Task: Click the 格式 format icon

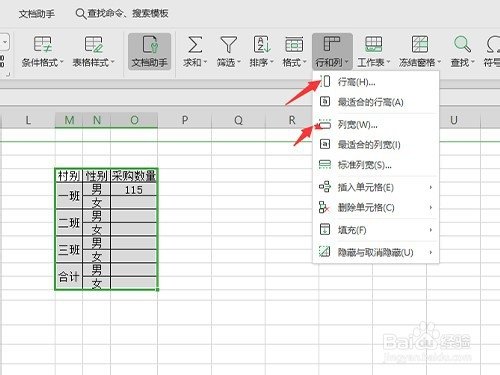Action: (294, 45)
